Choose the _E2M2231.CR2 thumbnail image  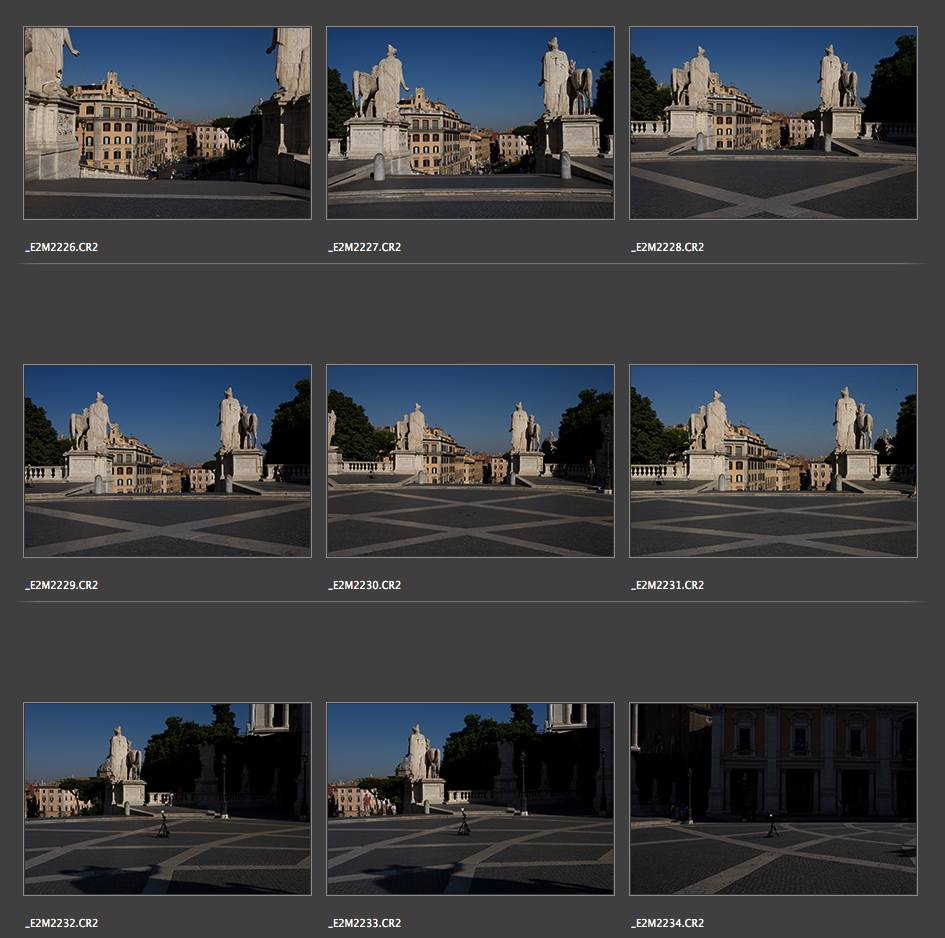pyautogui.click(x=773, y=460)
